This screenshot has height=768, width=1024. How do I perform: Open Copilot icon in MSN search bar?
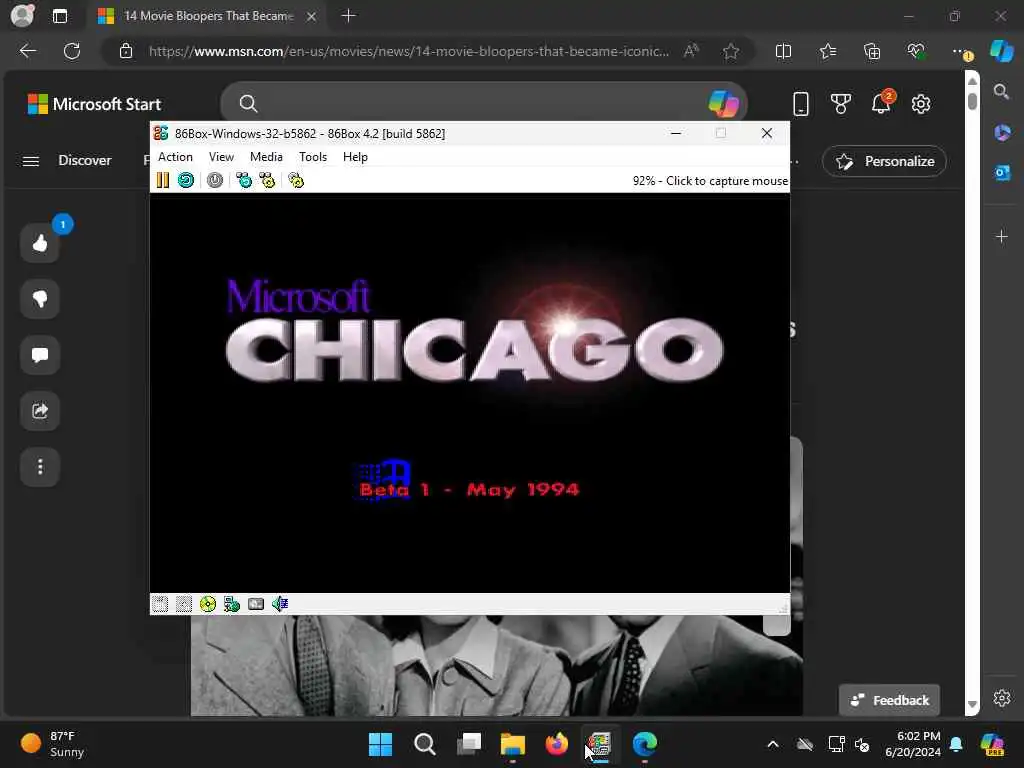[x=723, y=103]
